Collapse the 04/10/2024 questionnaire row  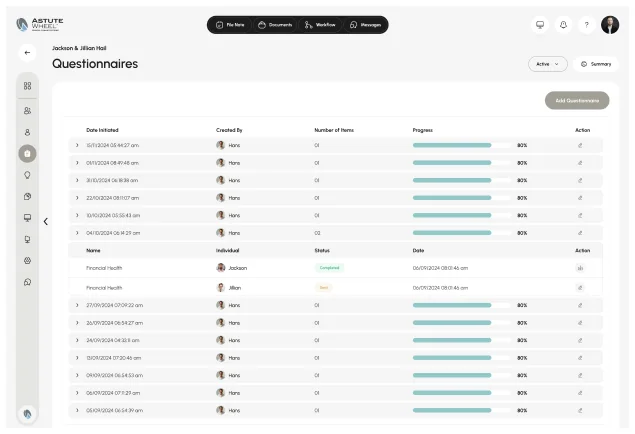77,233
